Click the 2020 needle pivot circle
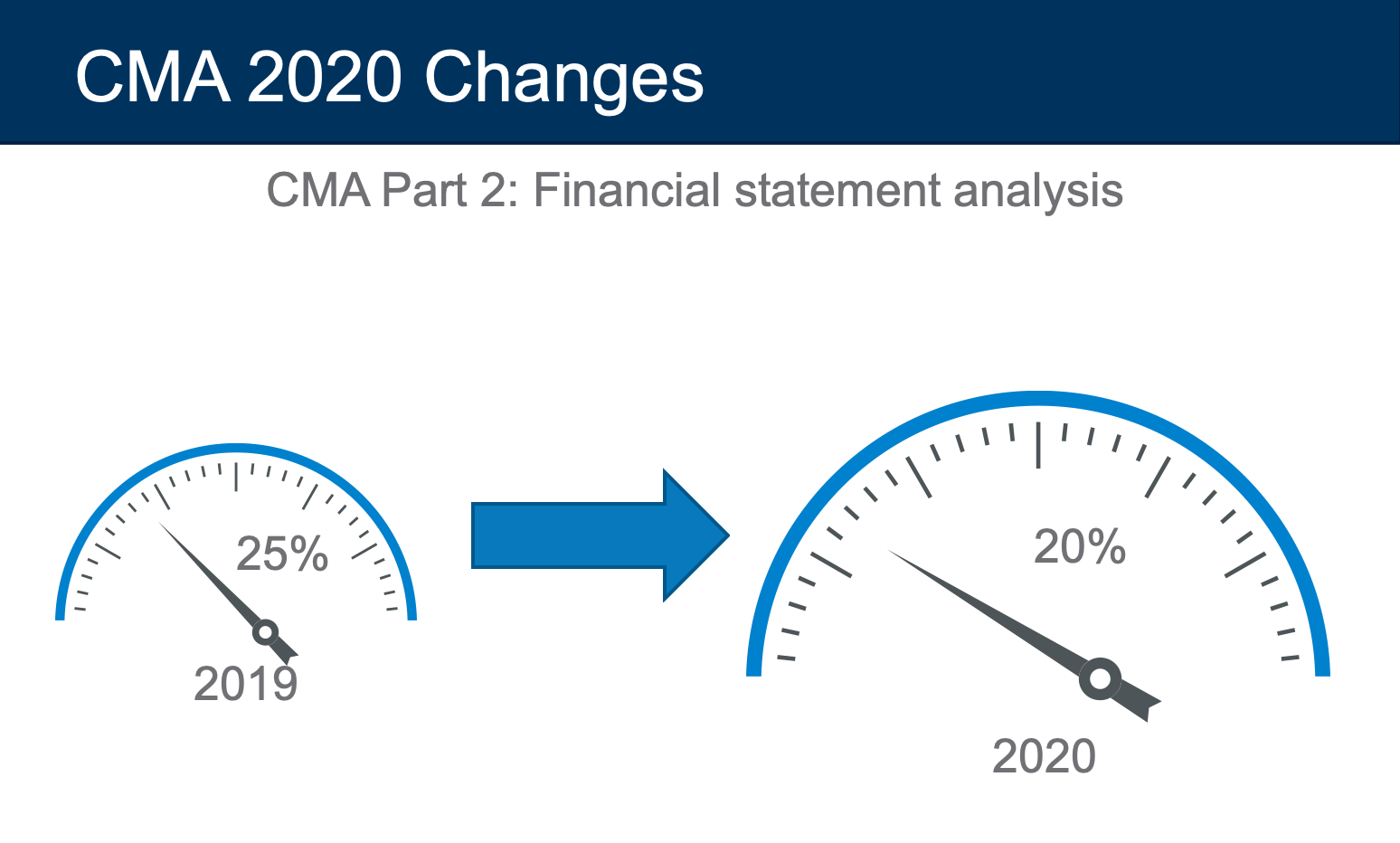Screen dimensions: 1400x843 (x=1100, y=678)
